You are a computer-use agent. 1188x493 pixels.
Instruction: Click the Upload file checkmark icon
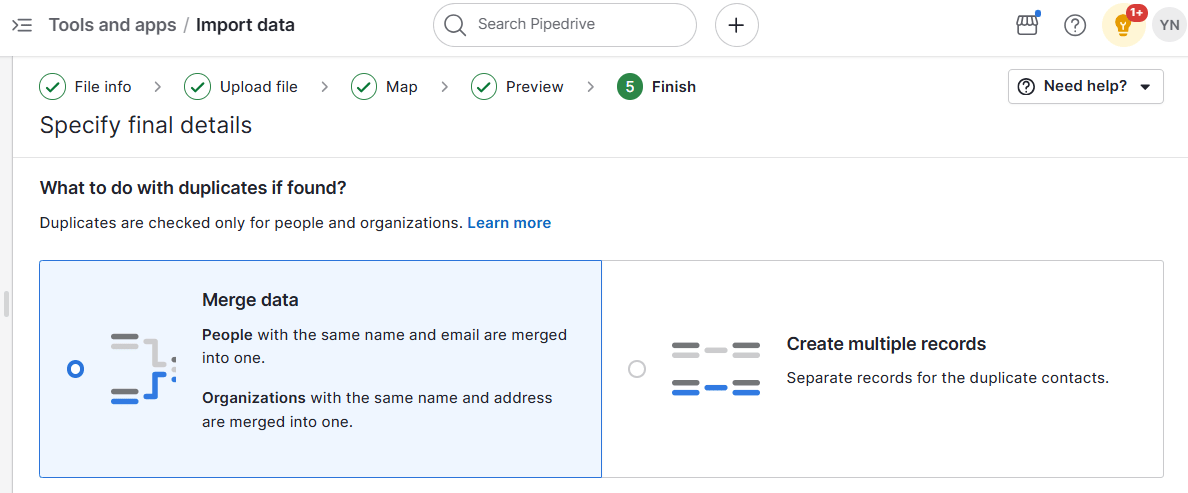tap(197, 87)
